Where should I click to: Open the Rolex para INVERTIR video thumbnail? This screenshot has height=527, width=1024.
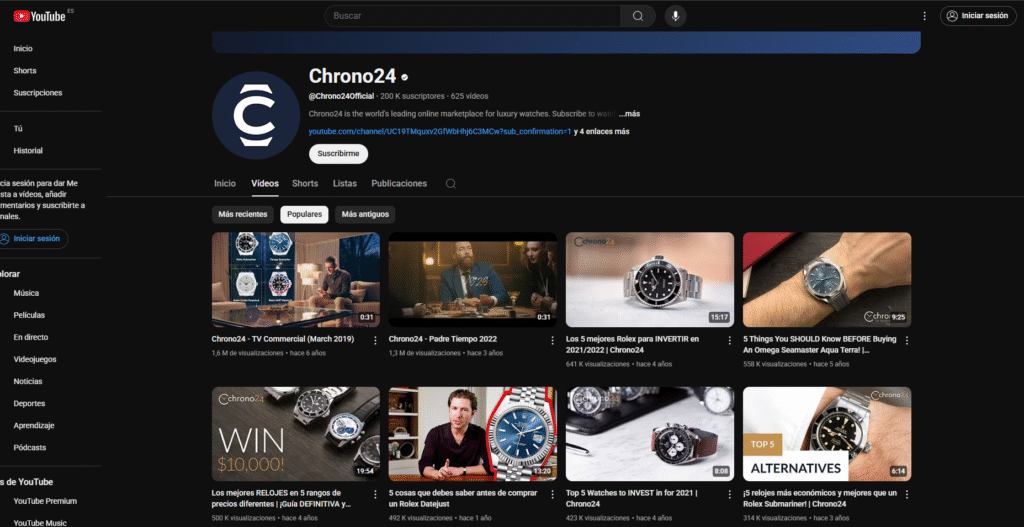pos(650,280)
